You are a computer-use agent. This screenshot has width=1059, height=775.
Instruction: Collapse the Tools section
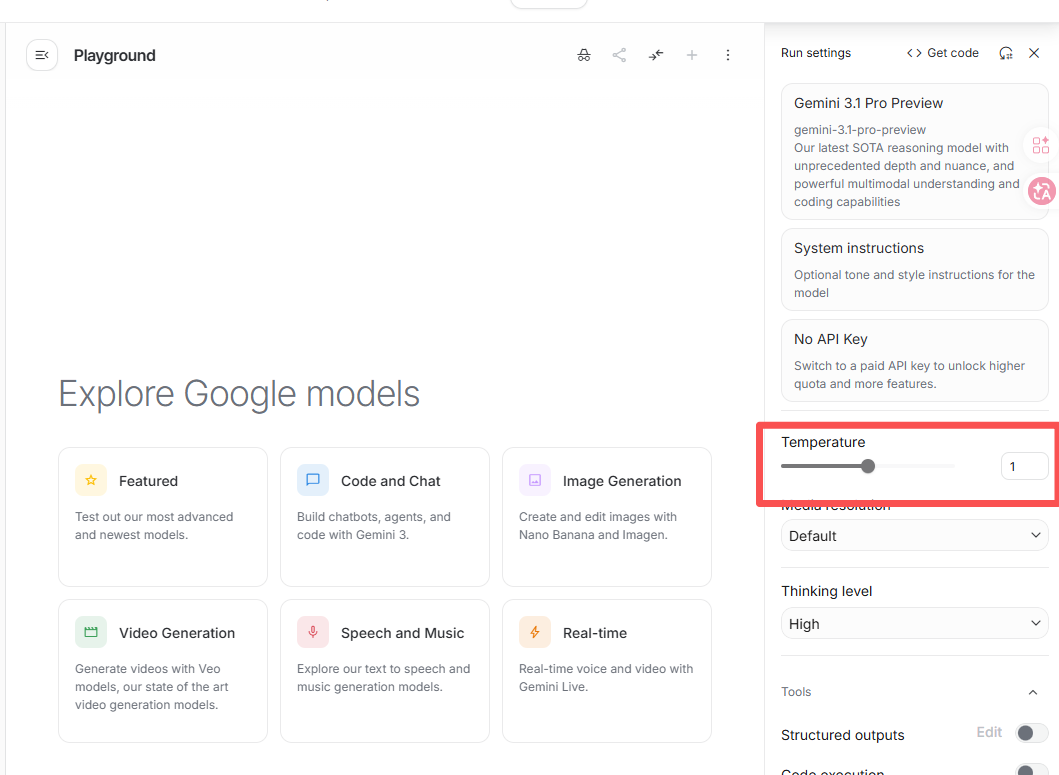tap(1033, 691)
